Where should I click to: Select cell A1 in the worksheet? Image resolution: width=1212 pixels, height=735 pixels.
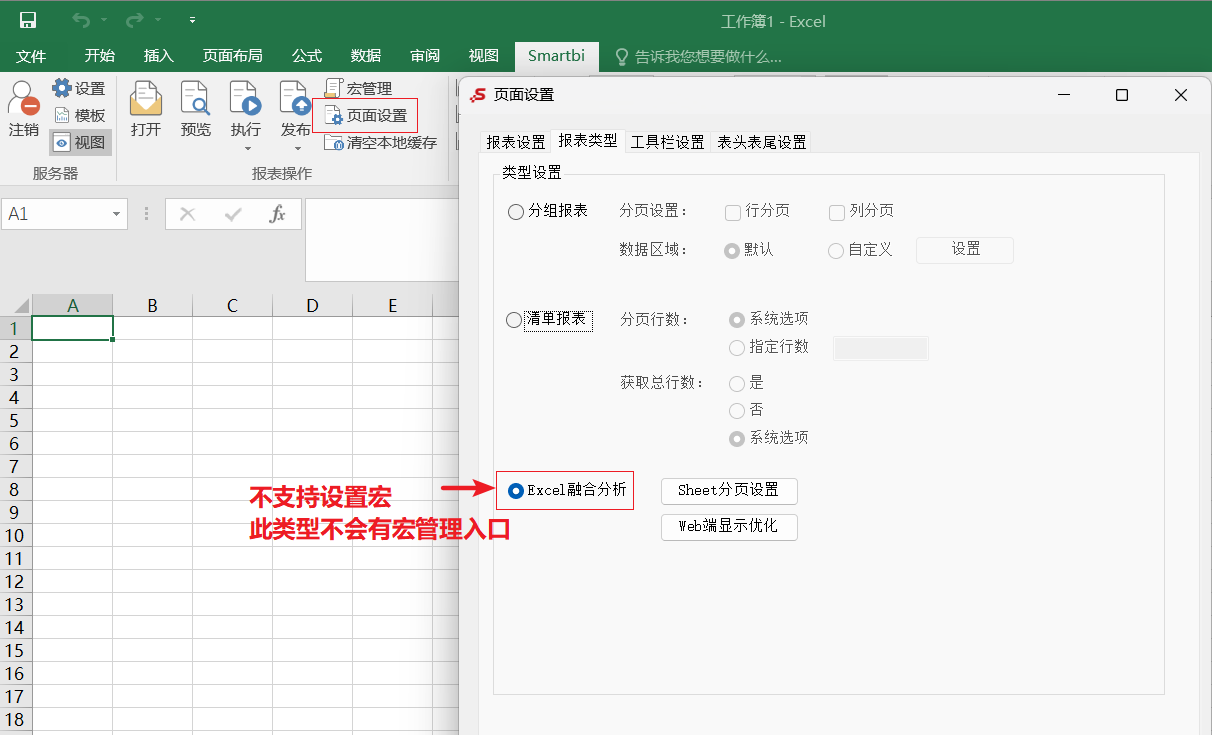tap(72, 328)
